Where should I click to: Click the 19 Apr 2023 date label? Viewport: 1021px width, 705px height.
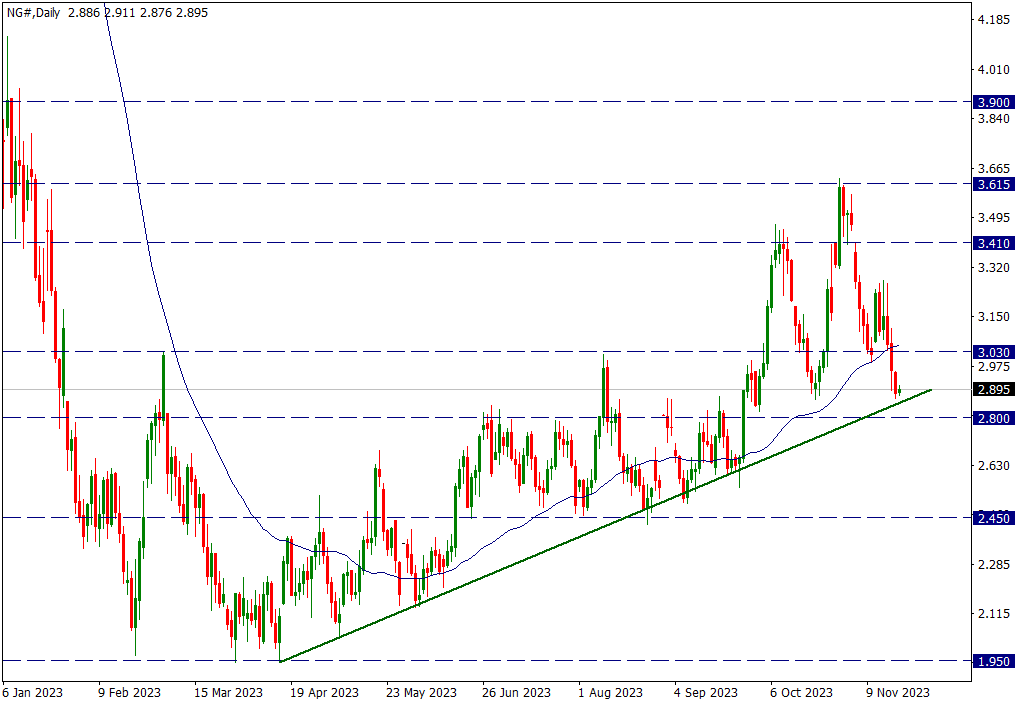pos(324,692)
